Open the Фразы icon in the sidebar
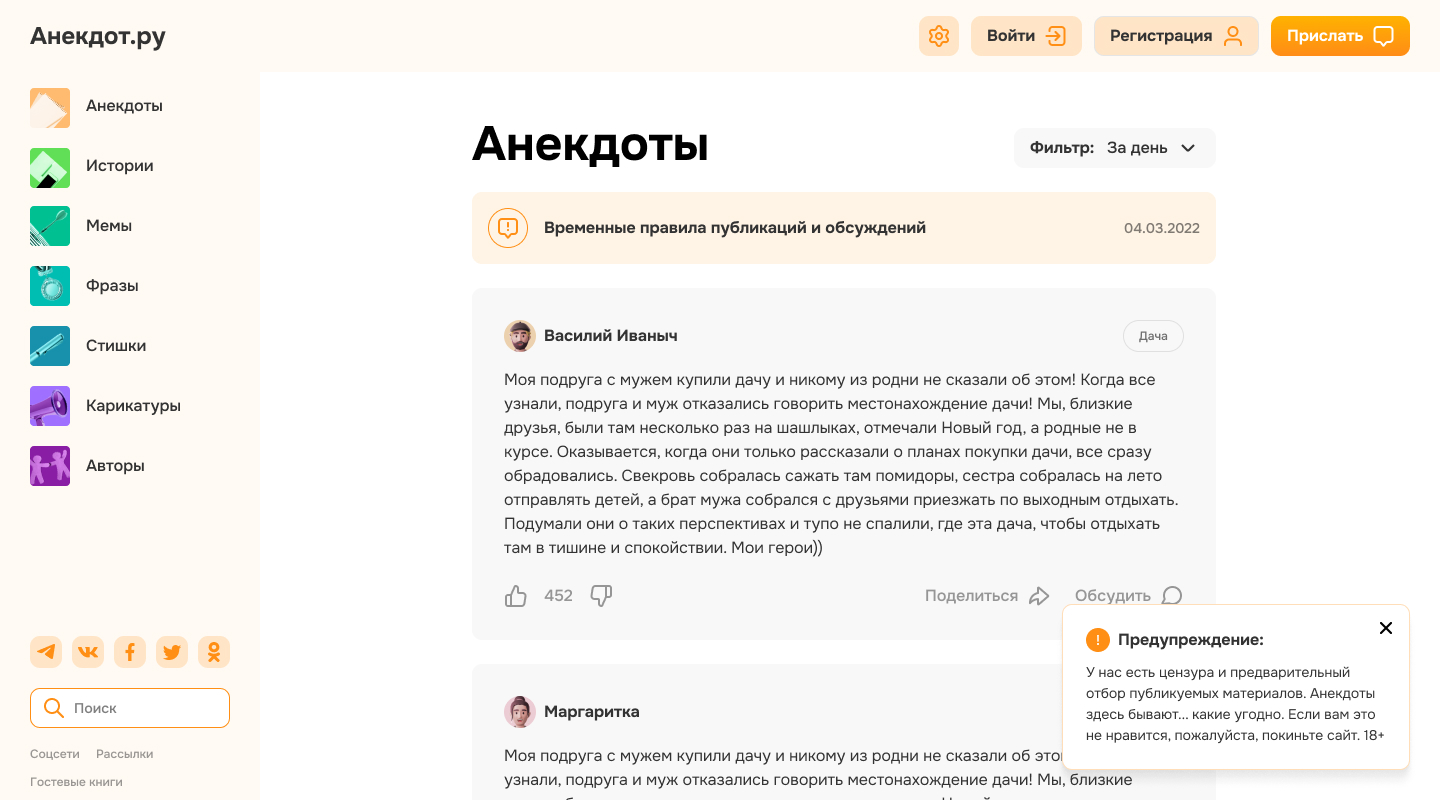1440x800 pixels. point(50,286)
